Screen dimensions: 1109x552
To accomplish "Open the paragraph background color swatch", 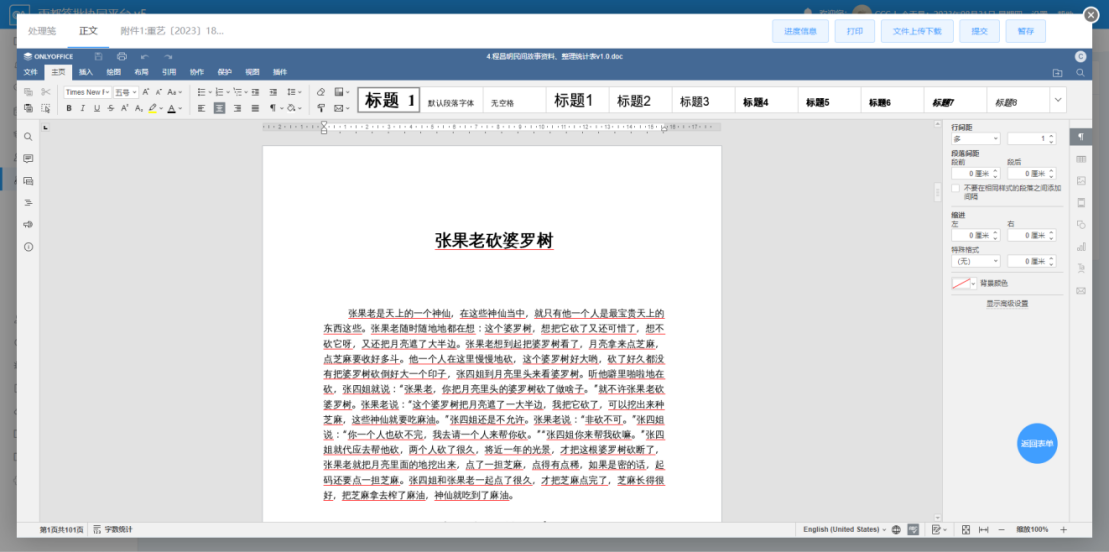I will point(962,284).
